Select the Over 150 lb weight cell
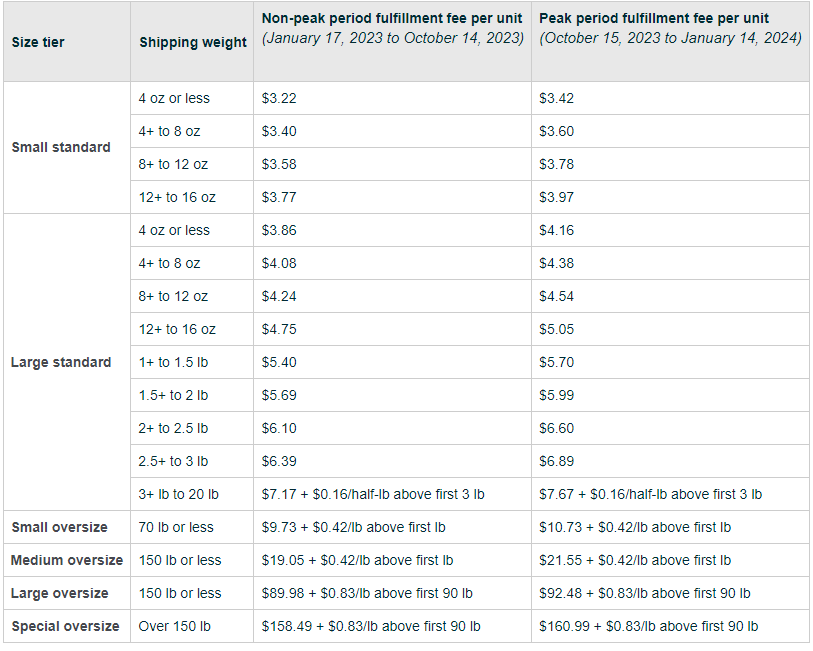This screenshot has height=651, width=813. 192,626
